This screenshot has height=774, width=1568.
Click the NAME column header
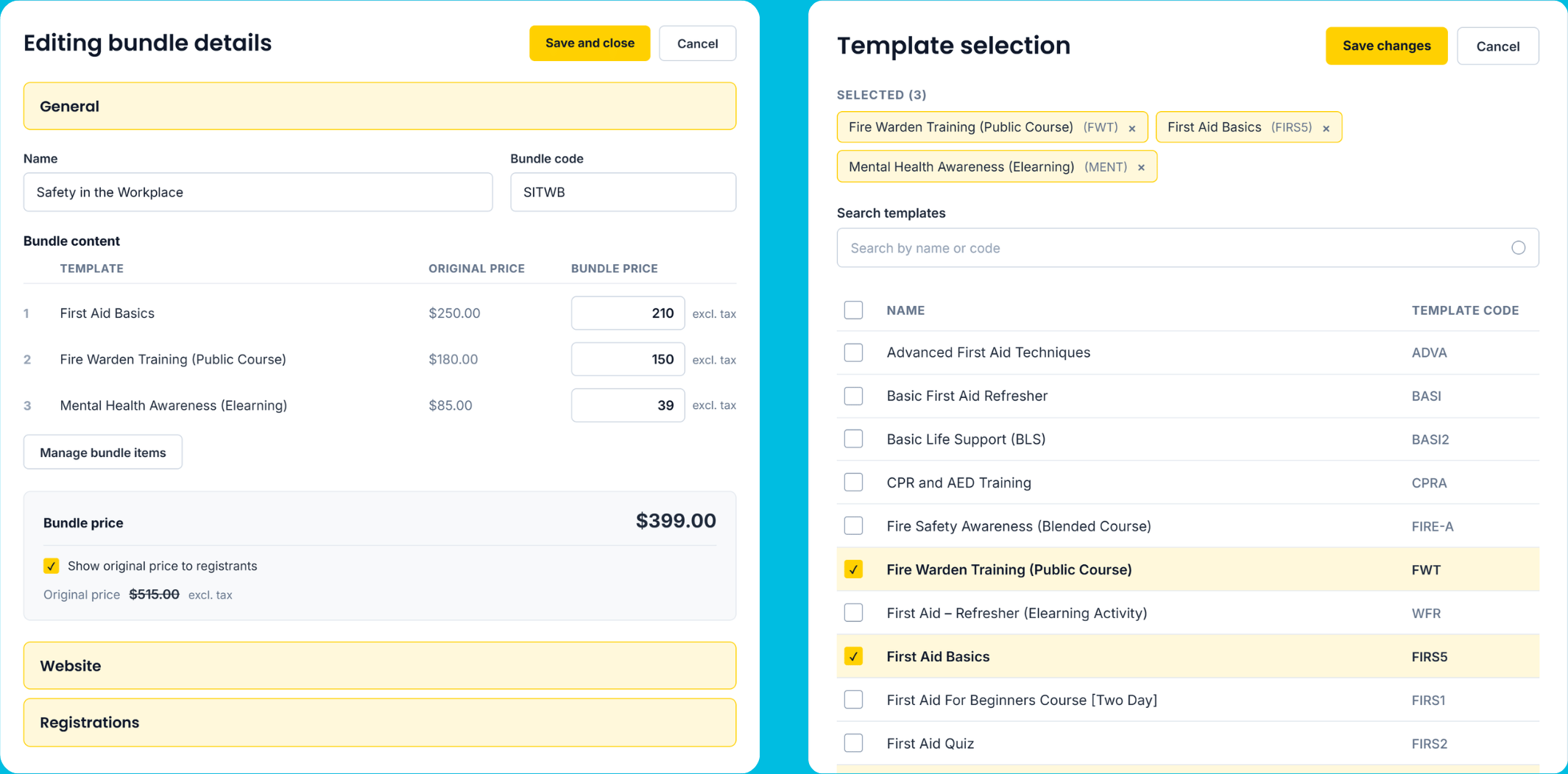(905, 310)
